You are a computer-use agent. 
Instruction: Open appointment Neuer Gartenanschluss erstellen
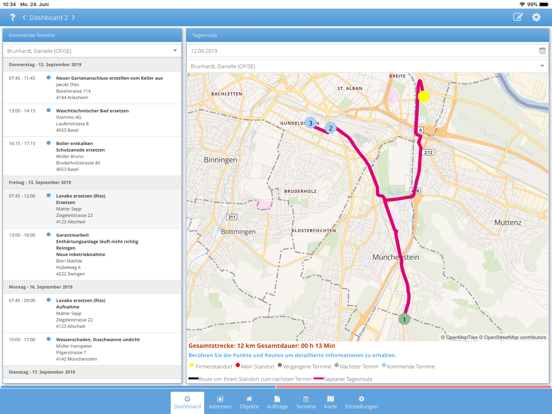pos(92,88)
